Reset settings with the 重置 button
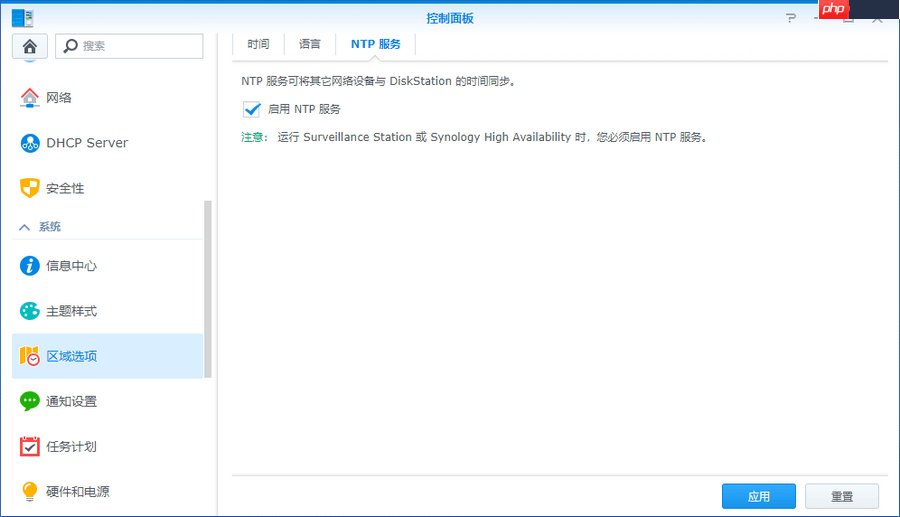 pos(842,496)
